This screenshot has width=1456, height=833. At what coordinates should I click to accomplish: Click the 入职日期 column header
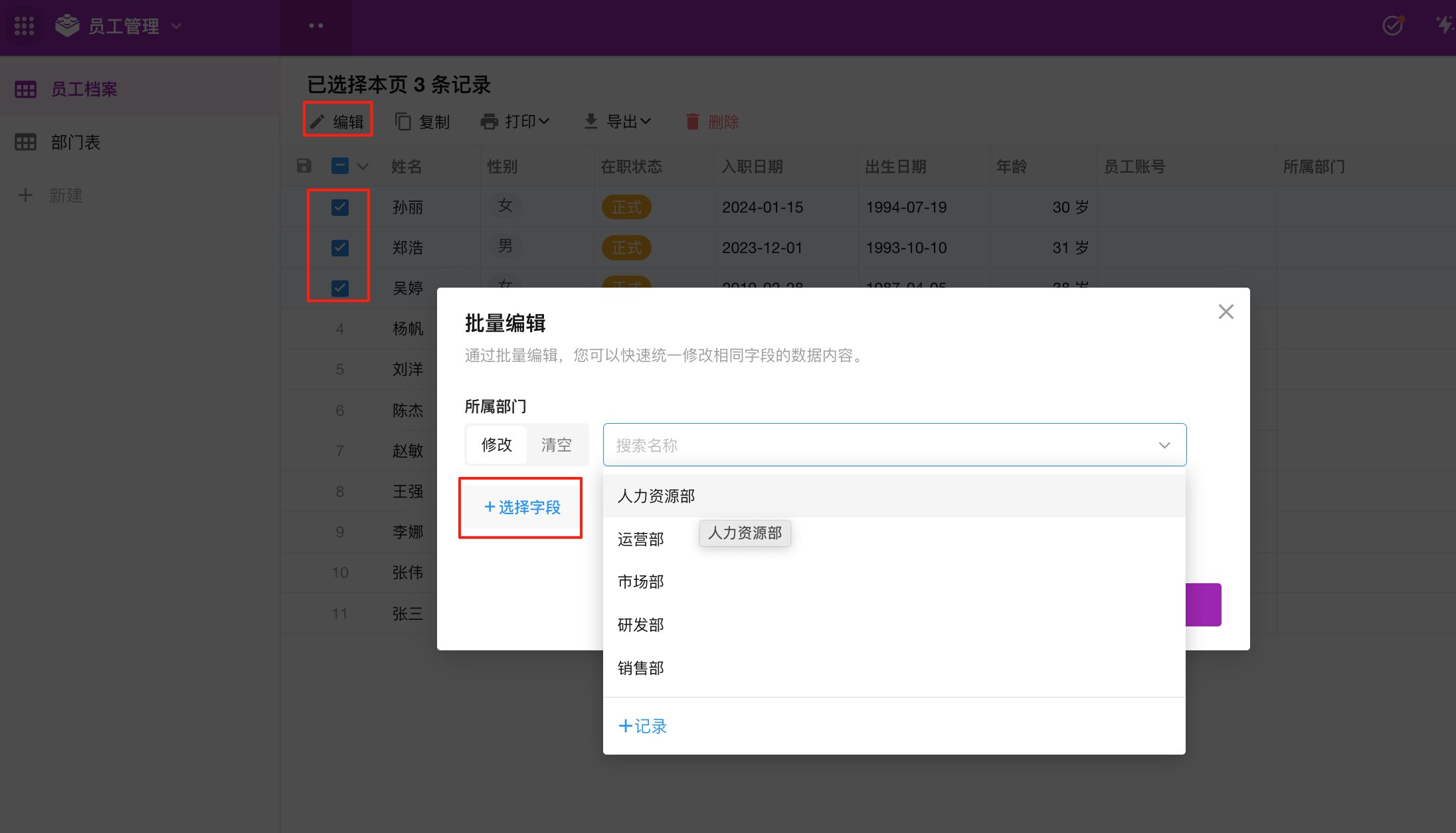(752, 167)
